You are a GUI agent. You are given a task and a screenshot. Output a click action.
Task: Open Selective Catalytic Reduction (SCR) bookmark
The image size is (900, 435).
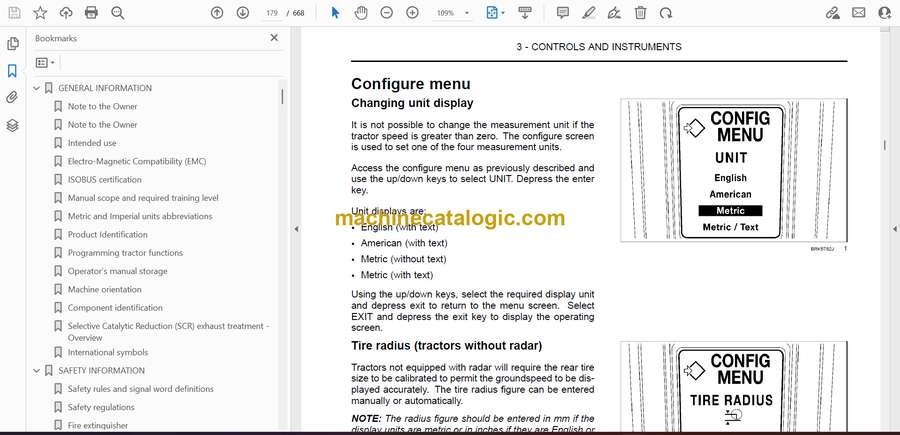[x=169, y=332]
